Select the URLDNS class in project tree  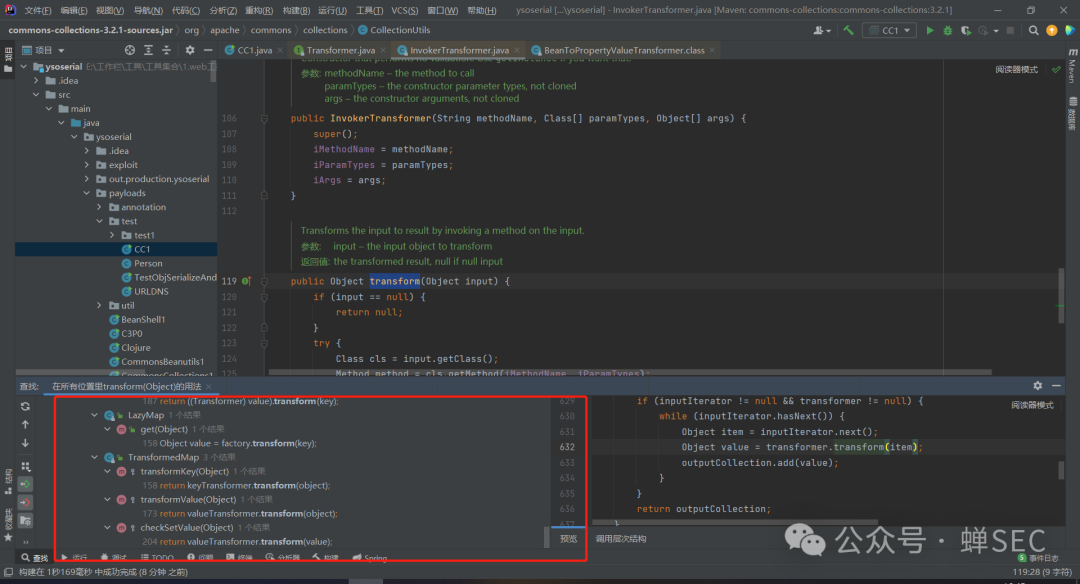(151, 291)
